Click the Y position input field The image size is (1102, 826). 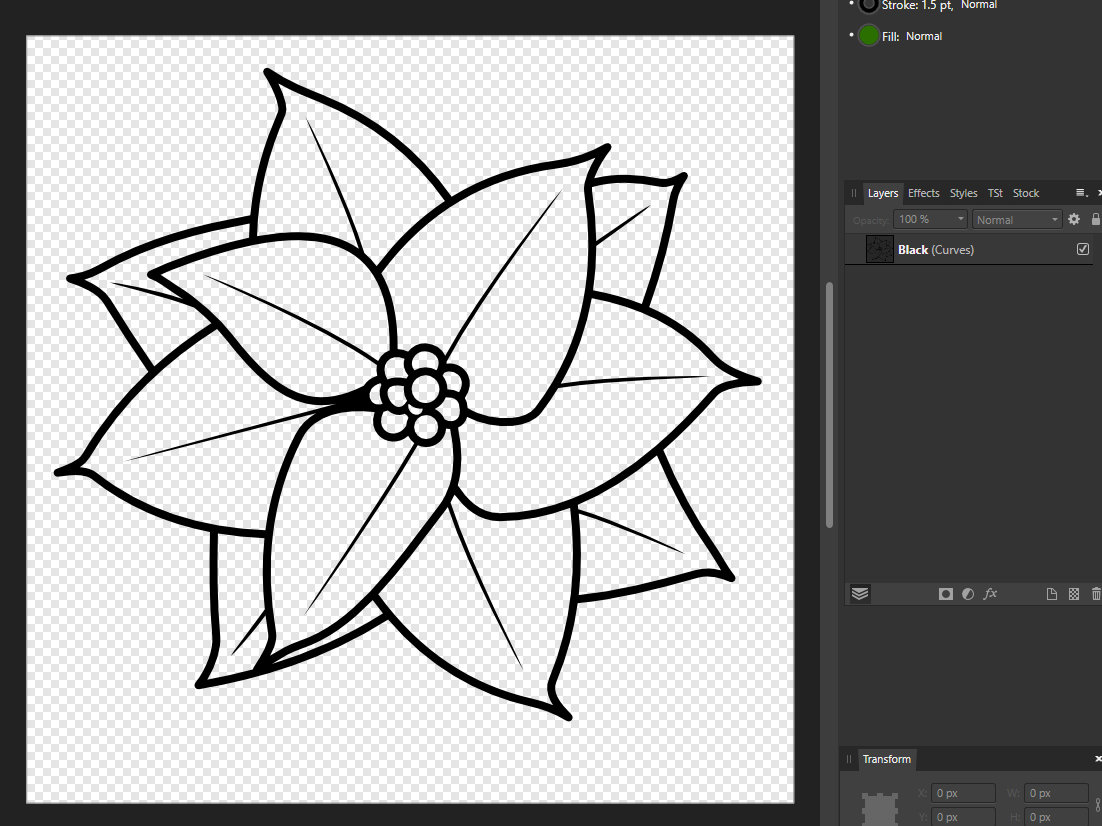click(x=963, y=817)
